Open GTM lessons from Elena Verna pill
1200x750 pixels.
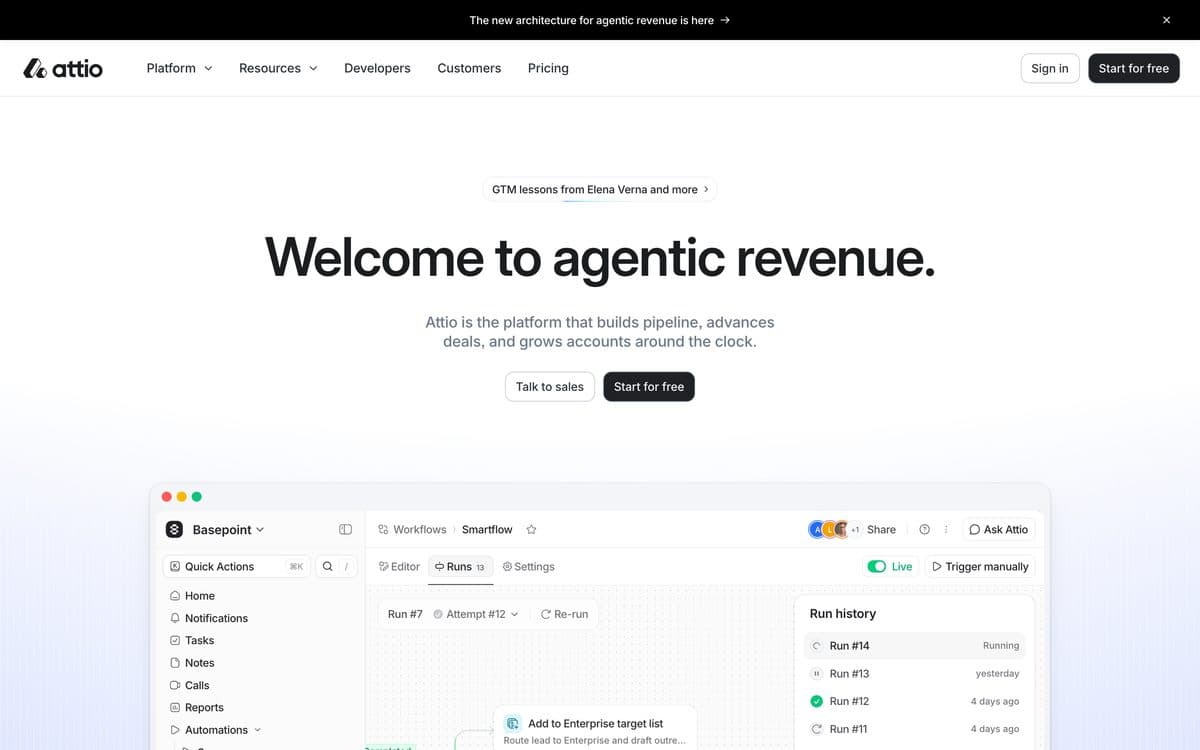(600, 189)
